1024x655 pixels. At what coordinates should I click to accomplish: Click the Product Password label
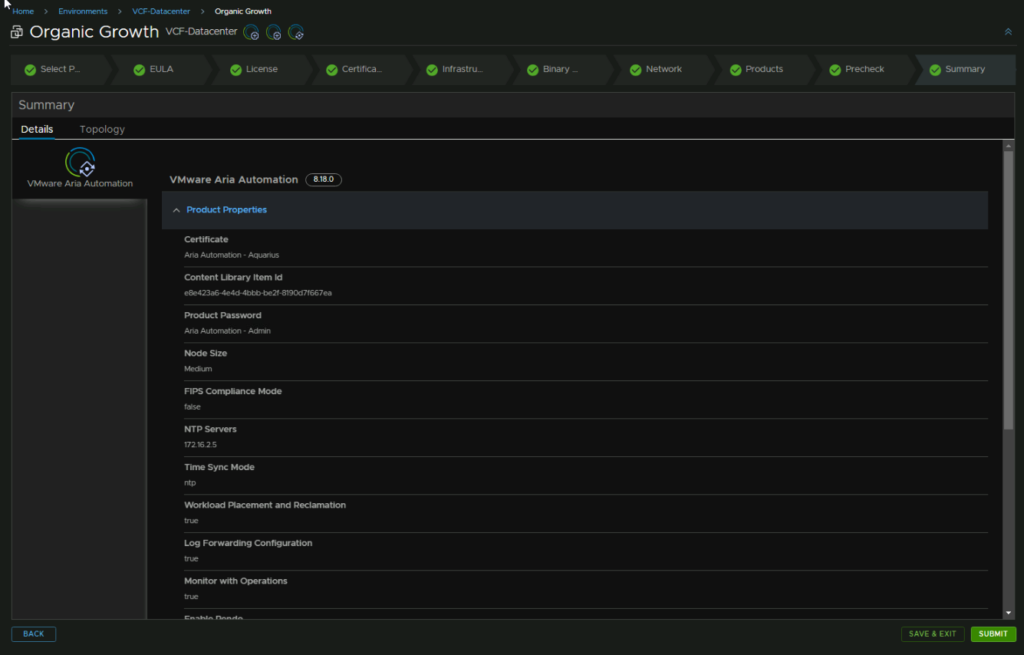pyautogui.click(x=223, y=315)
